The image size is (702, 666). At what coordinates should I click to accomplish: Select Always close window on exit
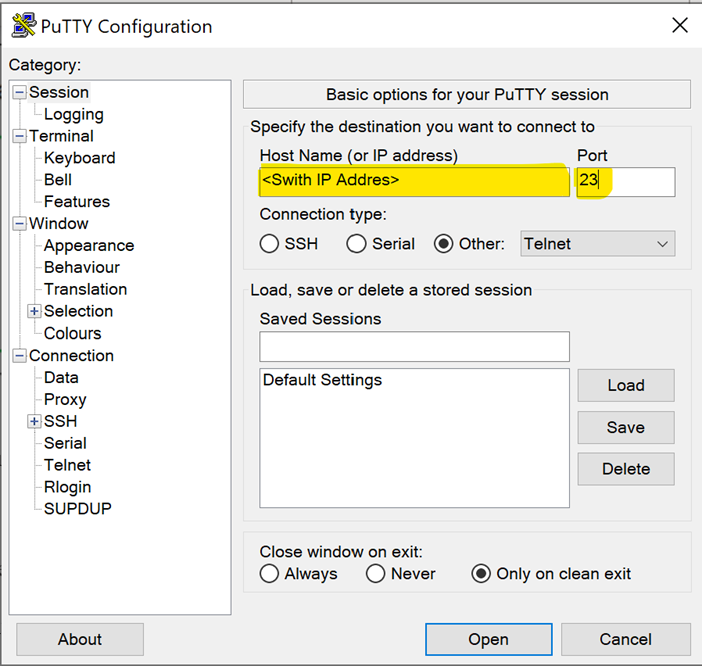[x=269, y=574]
